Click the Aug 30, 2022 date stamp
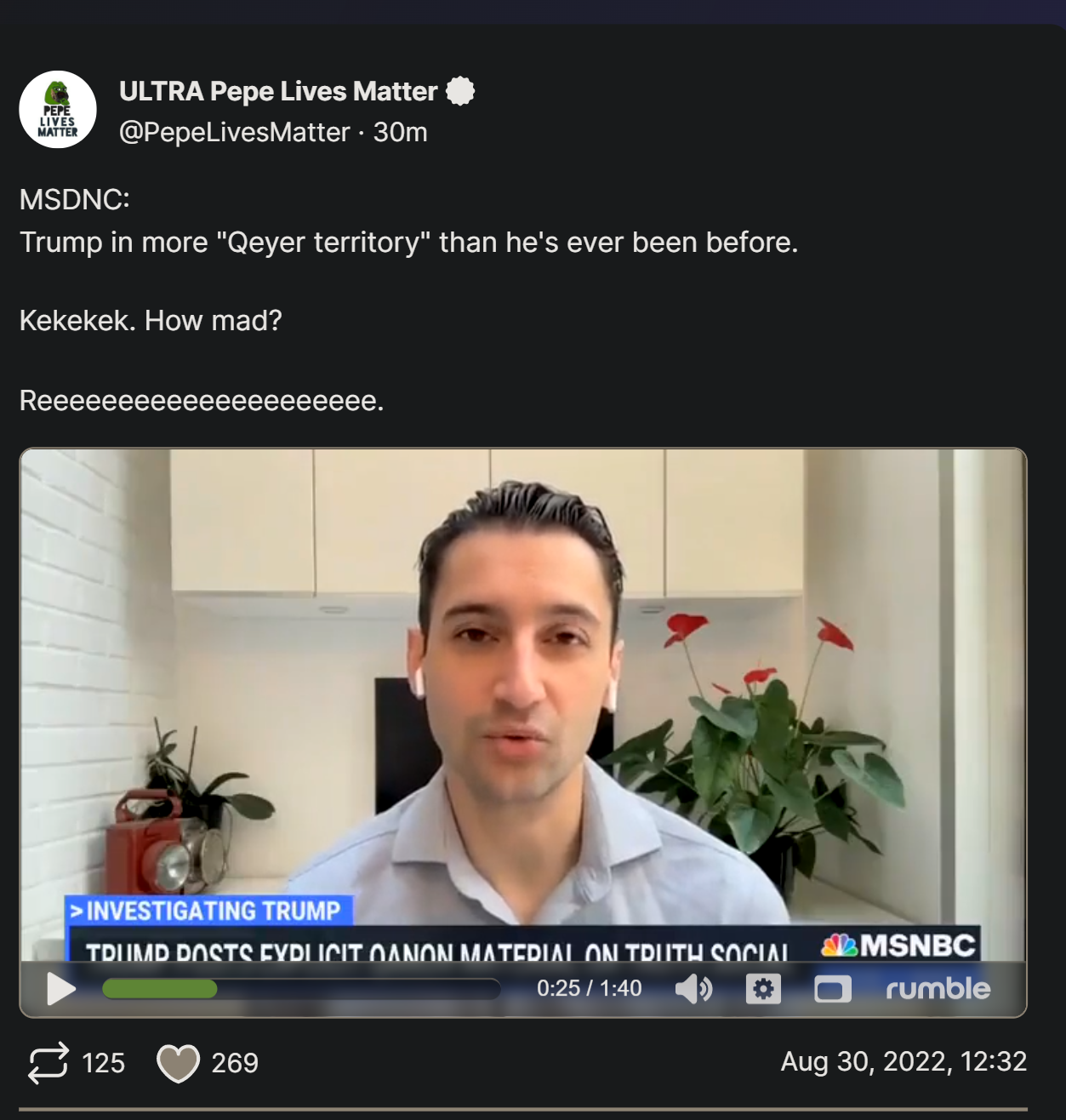 point(904,1061)
